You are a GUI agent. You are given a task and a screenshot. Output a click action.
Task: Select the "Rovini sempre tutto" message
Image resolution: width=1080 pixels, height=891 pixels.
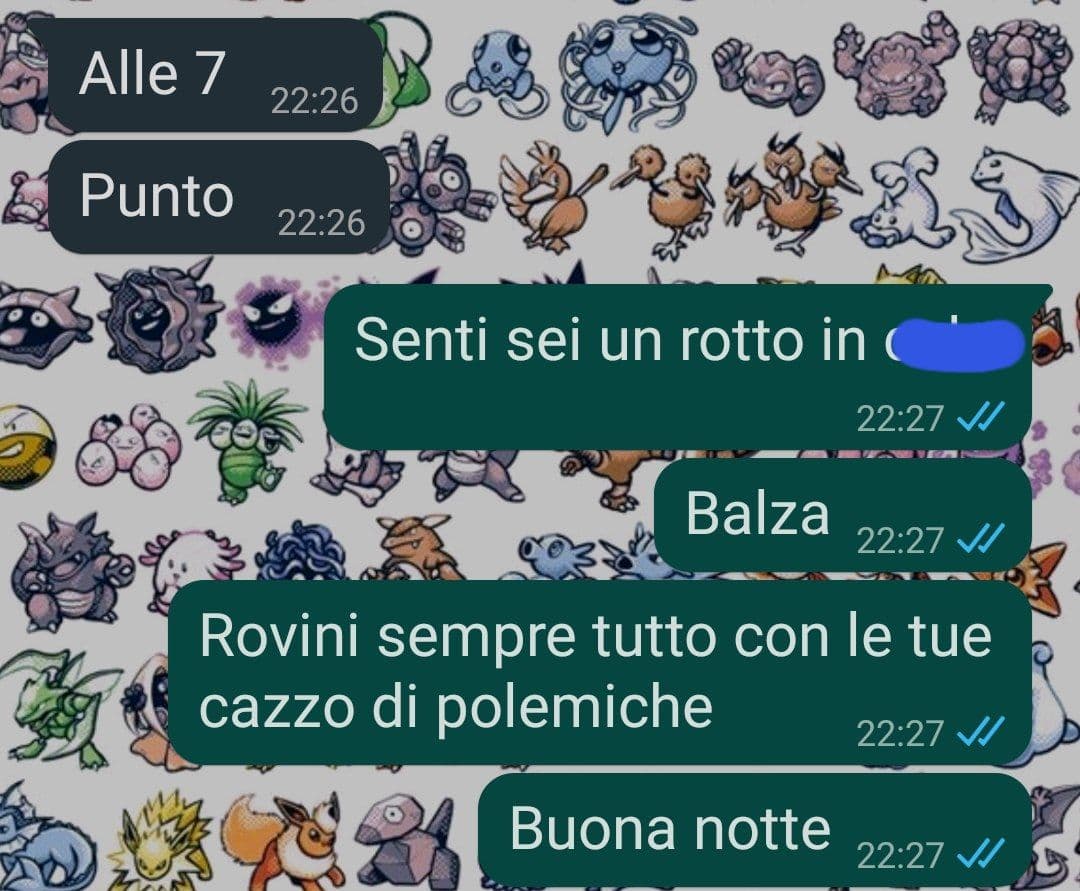tap(600, 672)
